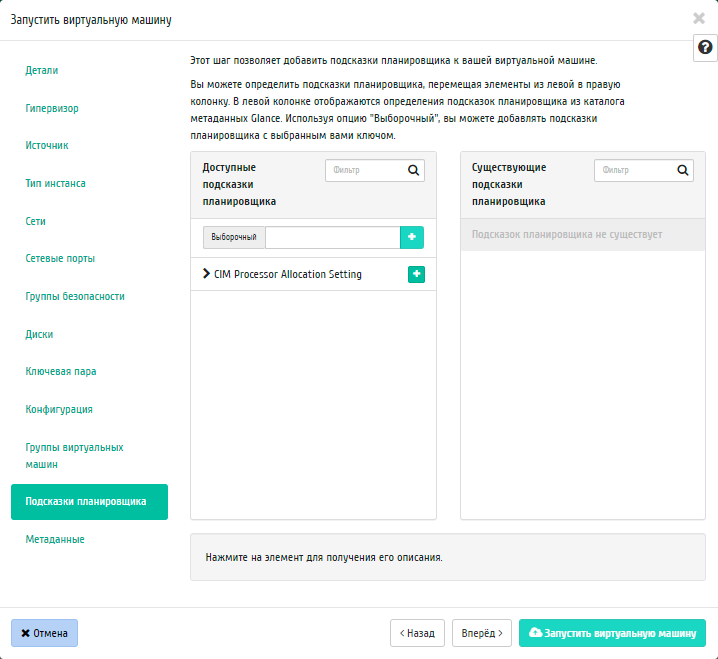Switch to the Источник step
718x659 pixels.
(x=47, y=146)
